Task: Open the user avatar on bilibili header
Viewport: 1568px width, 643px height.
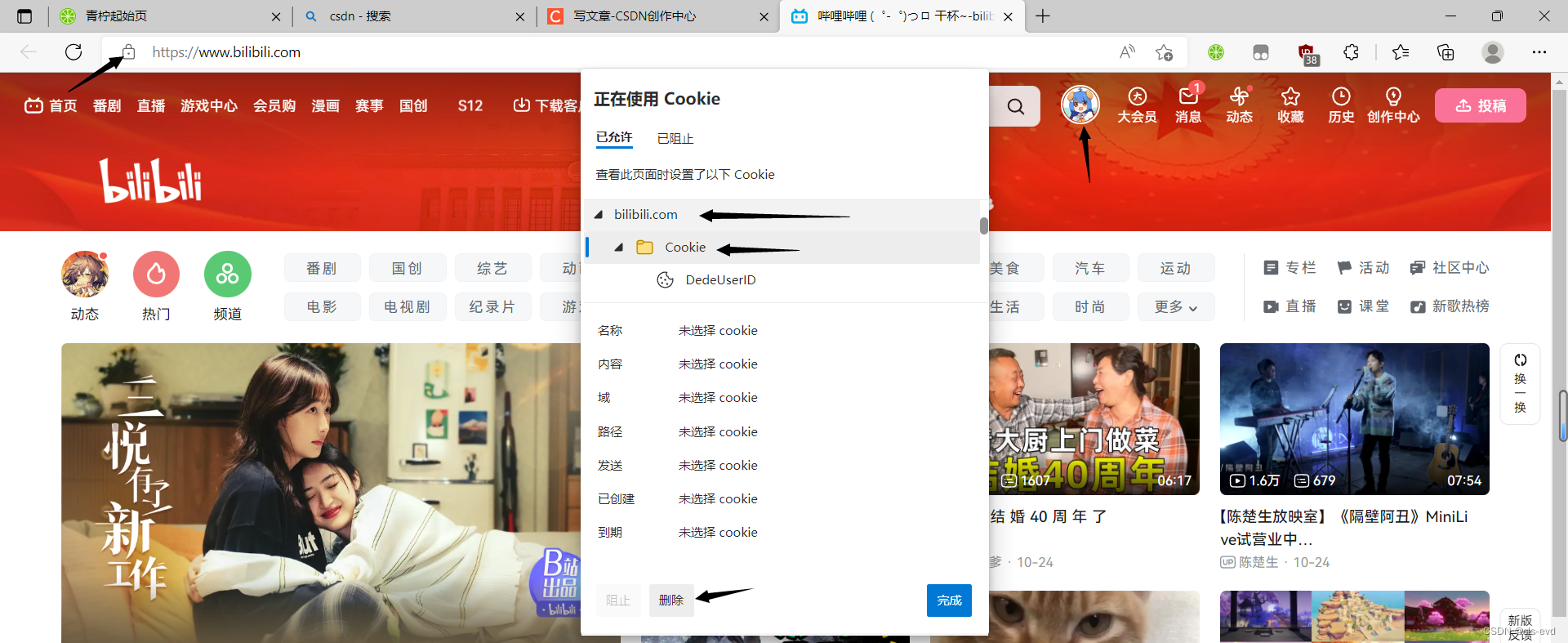Action: pos(1080,105)
